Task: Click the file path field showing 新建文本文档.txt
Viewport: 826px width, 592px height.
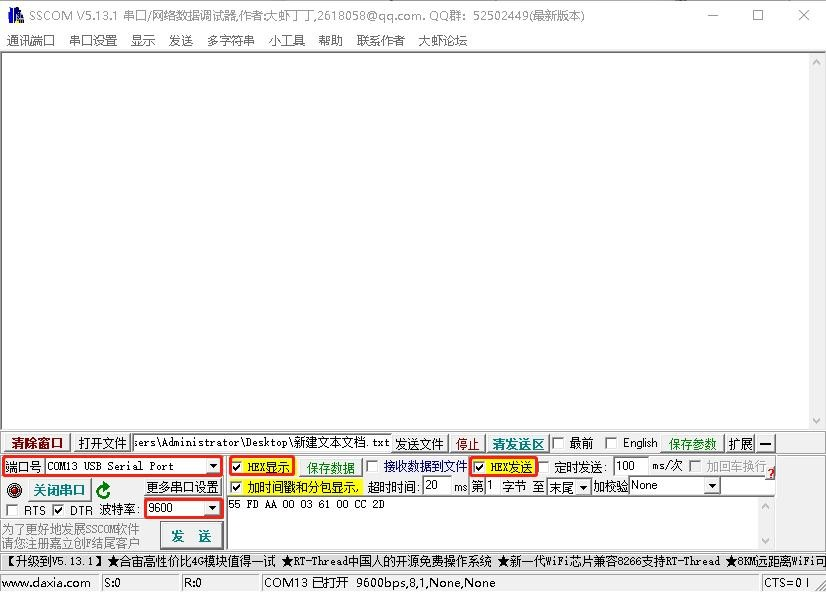Action: (262, 443)
